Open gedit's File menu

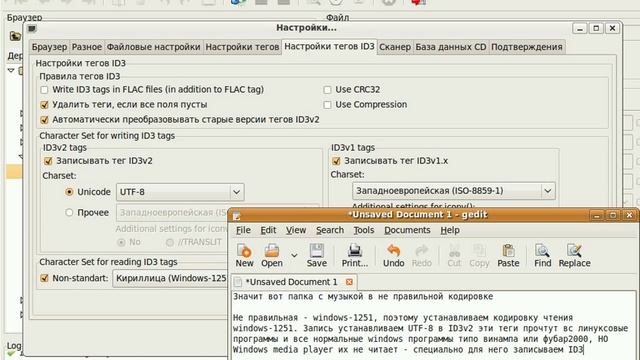coord(243,230)
